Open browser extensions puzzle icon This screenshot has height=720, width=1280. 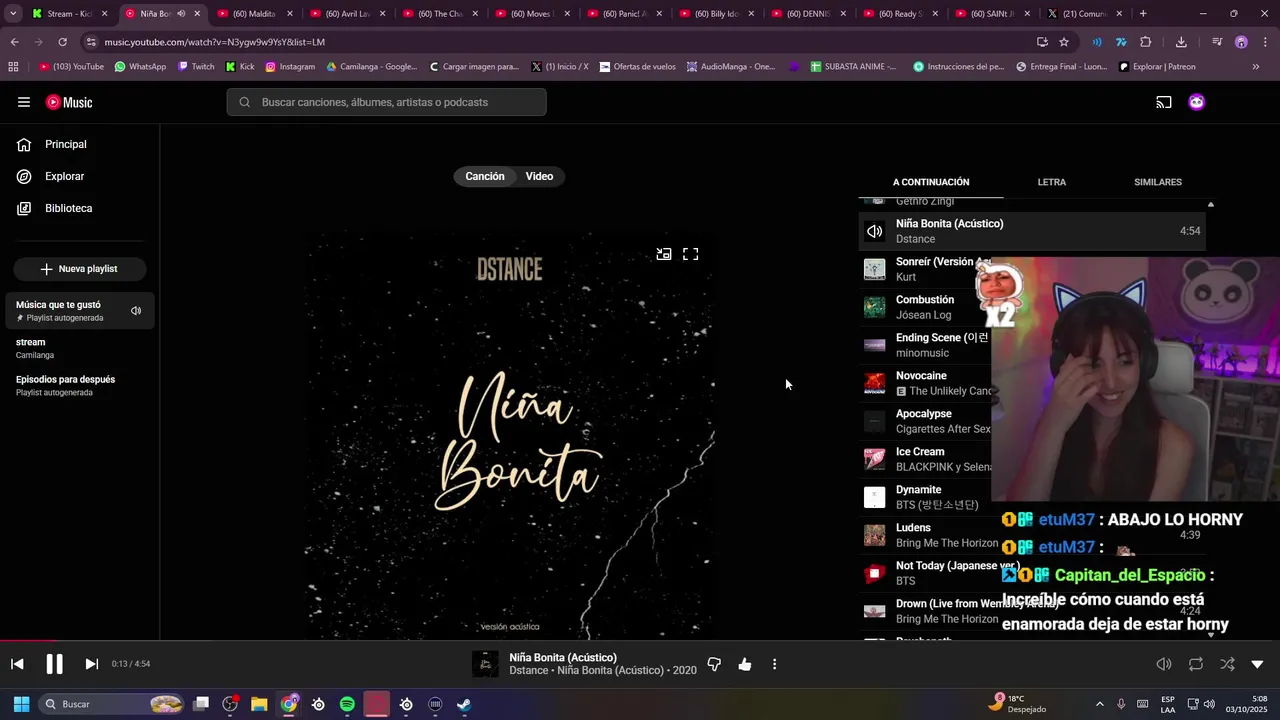(1146, 42)
